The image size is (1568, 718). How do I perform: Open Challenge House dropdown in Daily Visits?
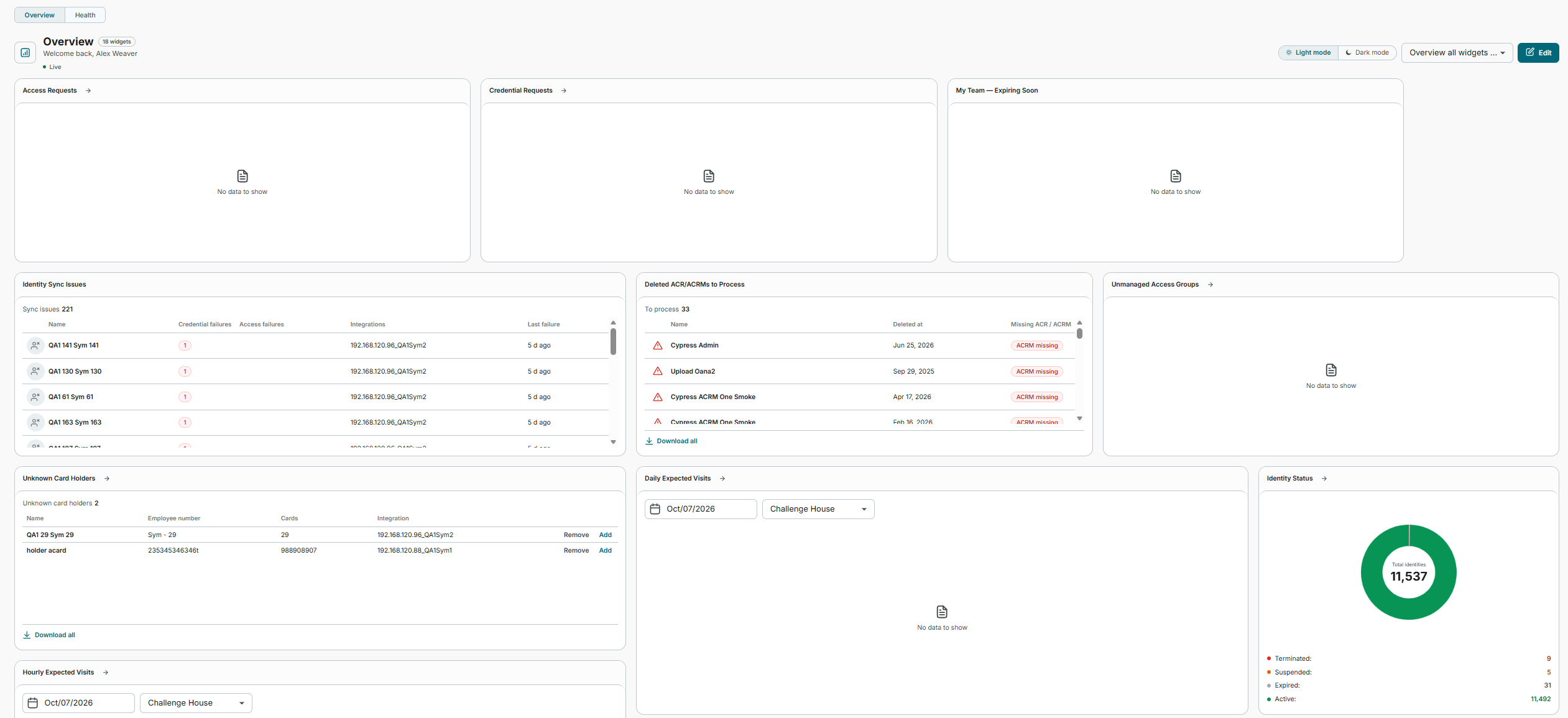click(818, 509)
